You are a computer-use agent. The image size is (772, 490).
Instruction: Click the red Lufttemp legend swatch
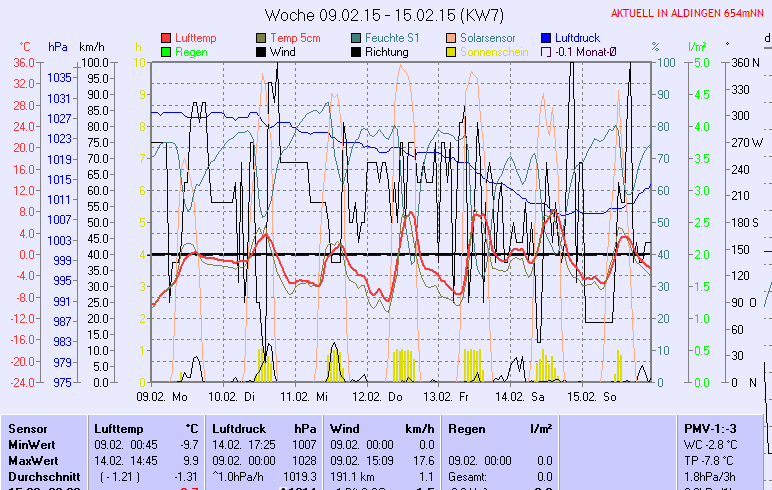(166, 38)
